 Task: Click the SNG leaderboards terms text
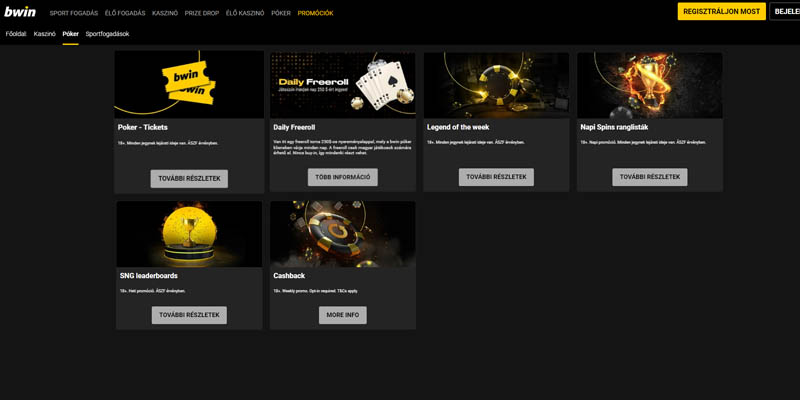pyautogui.click(x=153, y=291)
